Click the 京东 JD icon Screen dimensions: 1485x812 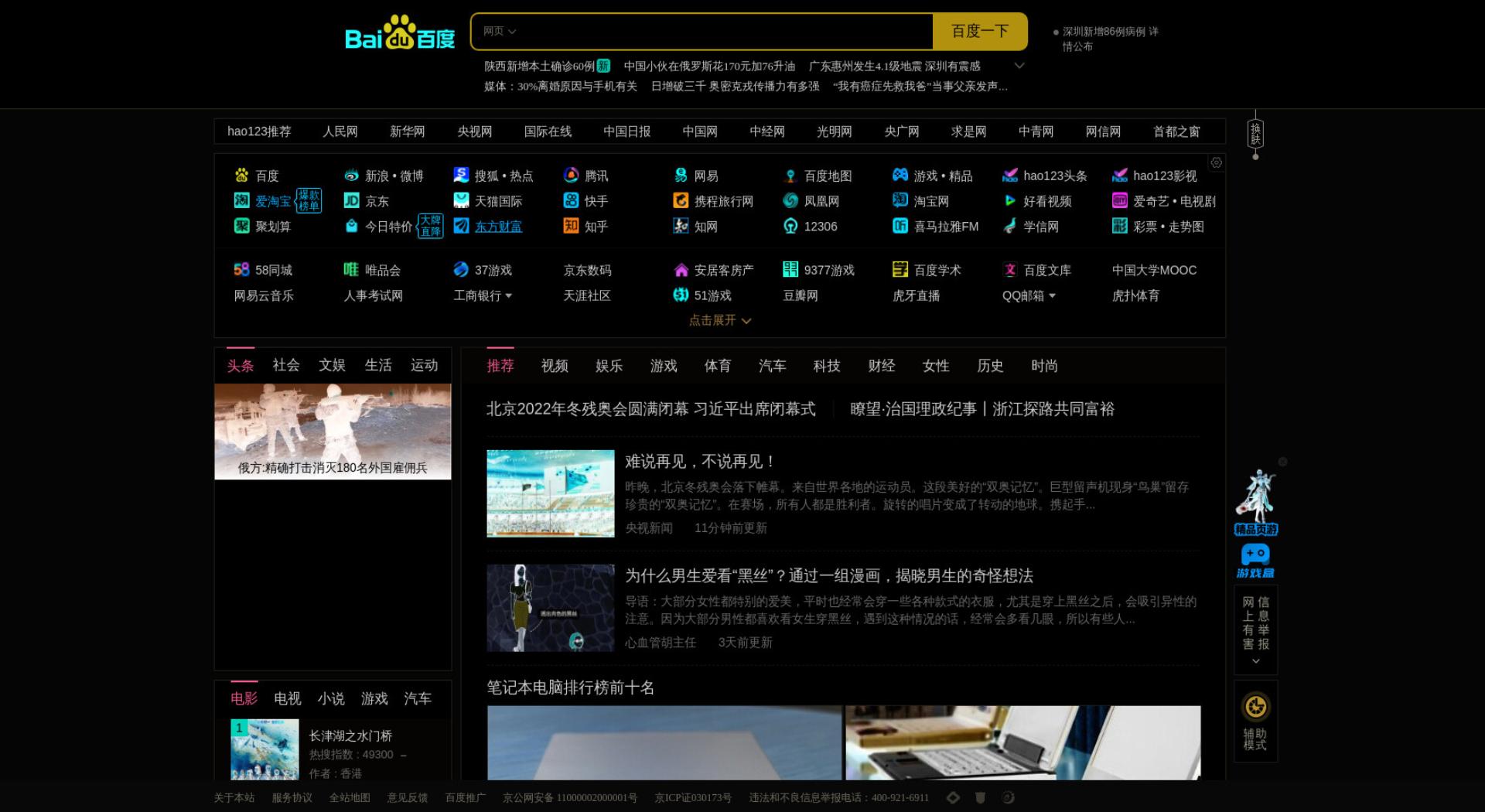click(351, 201)
